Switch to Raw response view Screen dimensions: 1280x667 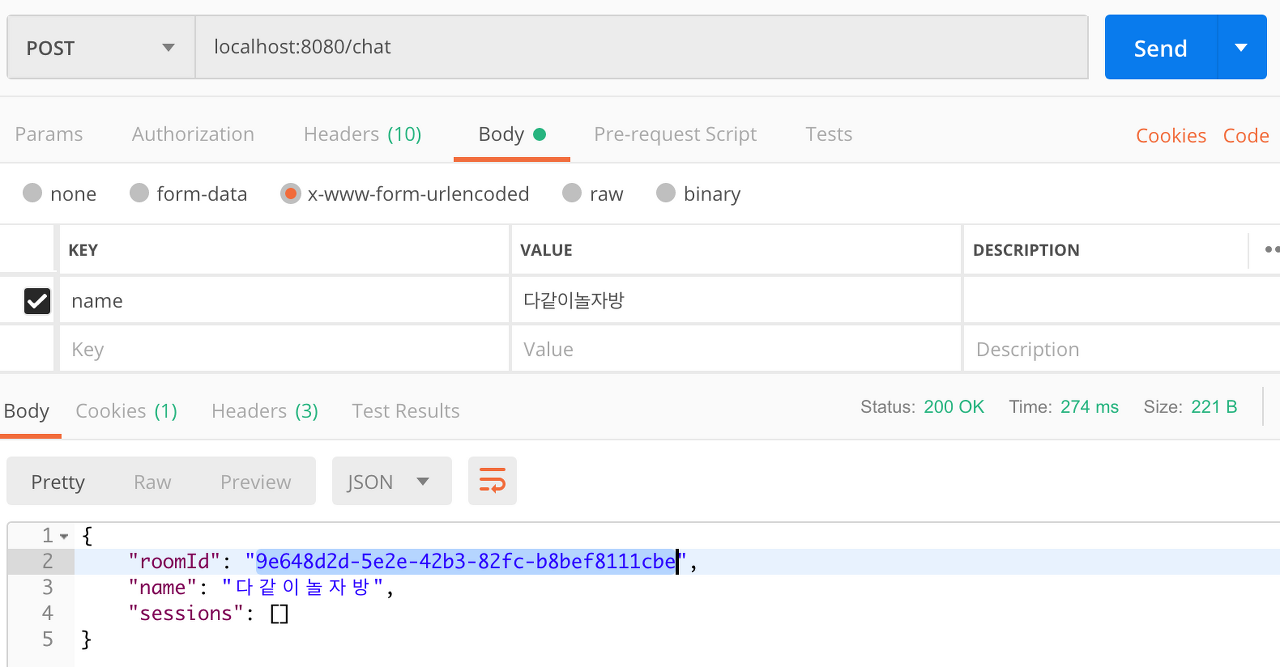click(x=152, y=481)
